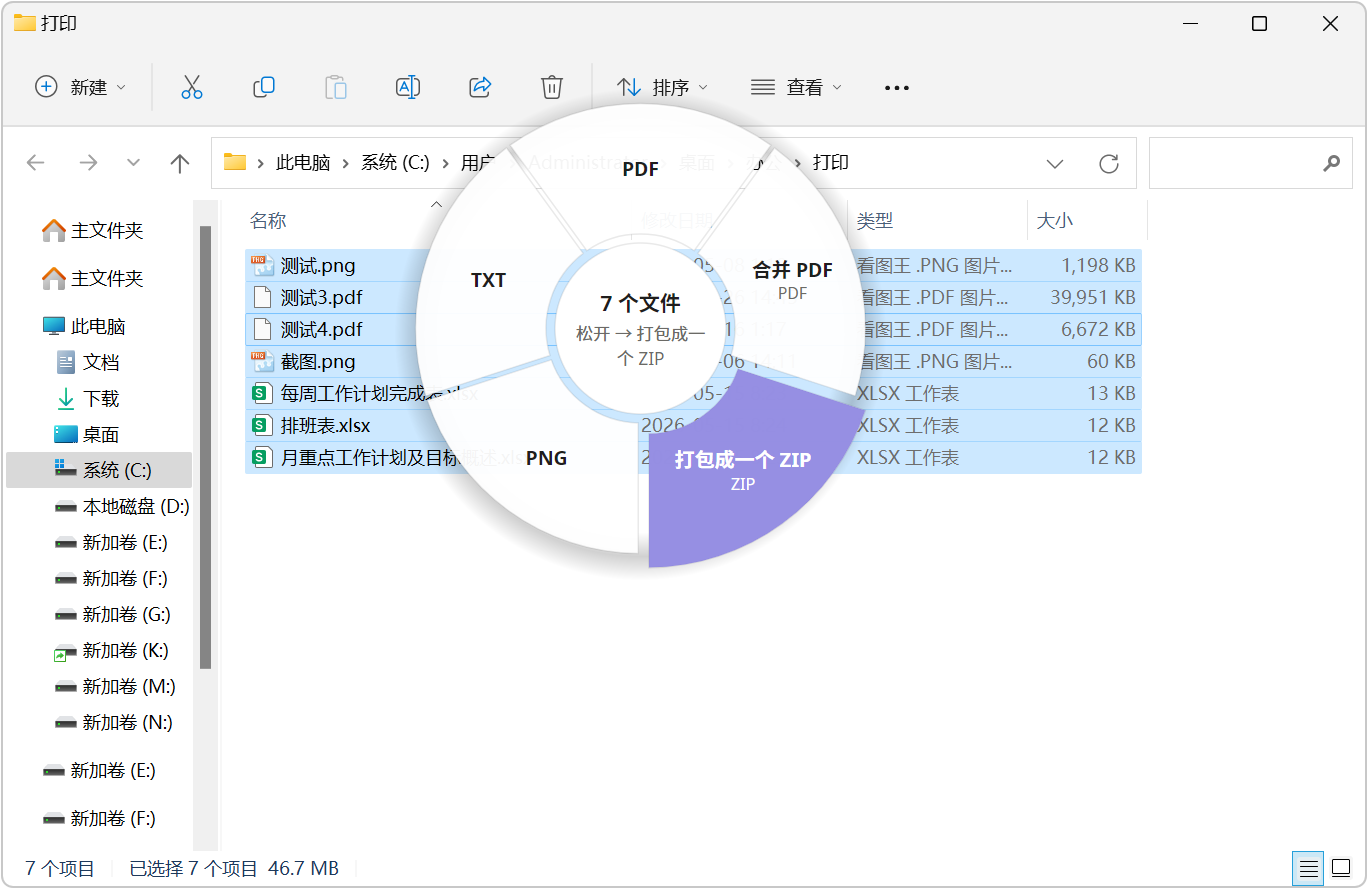
Task: Expand address bar history dropdown
Action: tap(1054, 163)
